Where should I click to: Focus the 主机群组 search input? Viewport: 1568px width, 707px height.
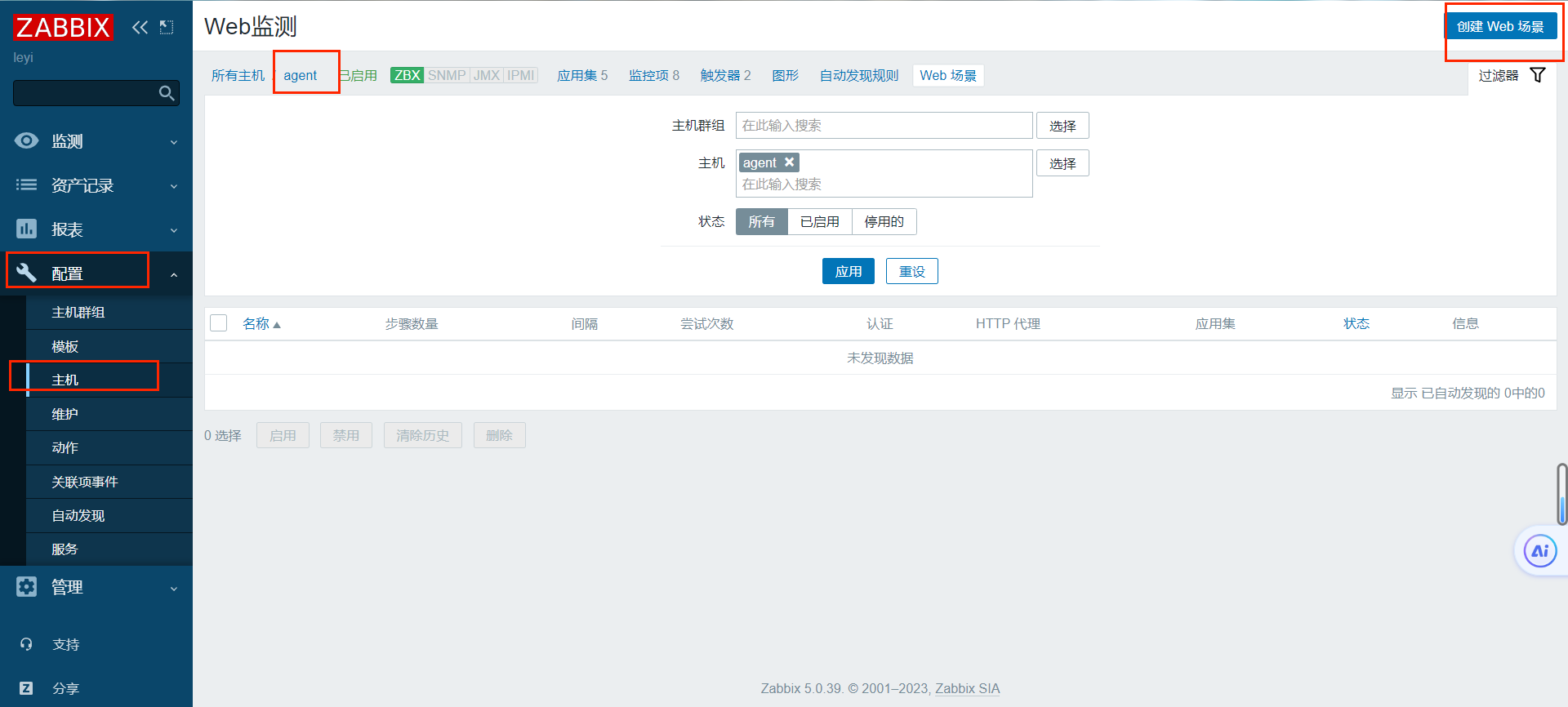pos(884,126)
